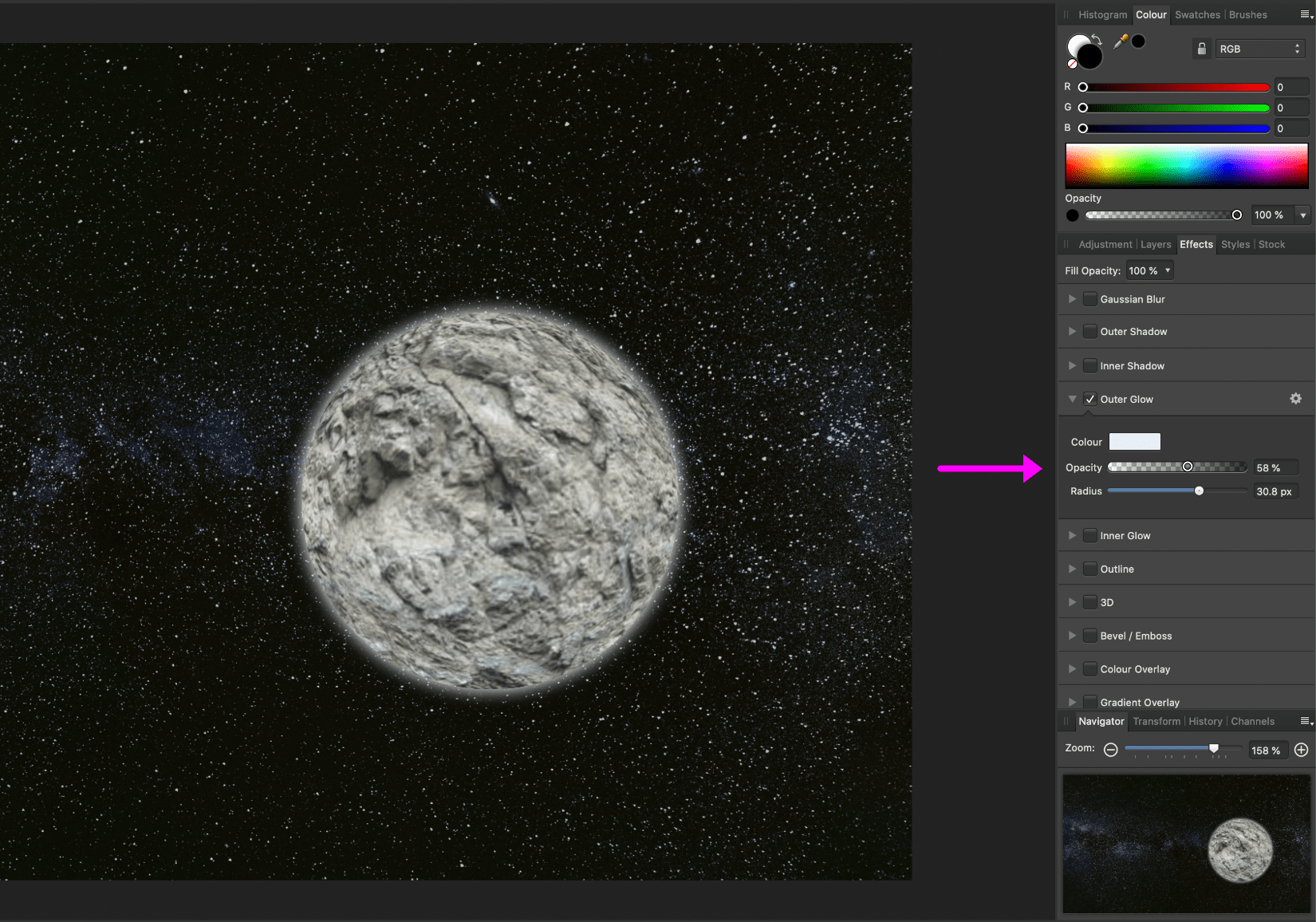Screen dimensions: 1316x922
Task: Open the RGB colour model dropdown
Action: [x=1259, y=49]
